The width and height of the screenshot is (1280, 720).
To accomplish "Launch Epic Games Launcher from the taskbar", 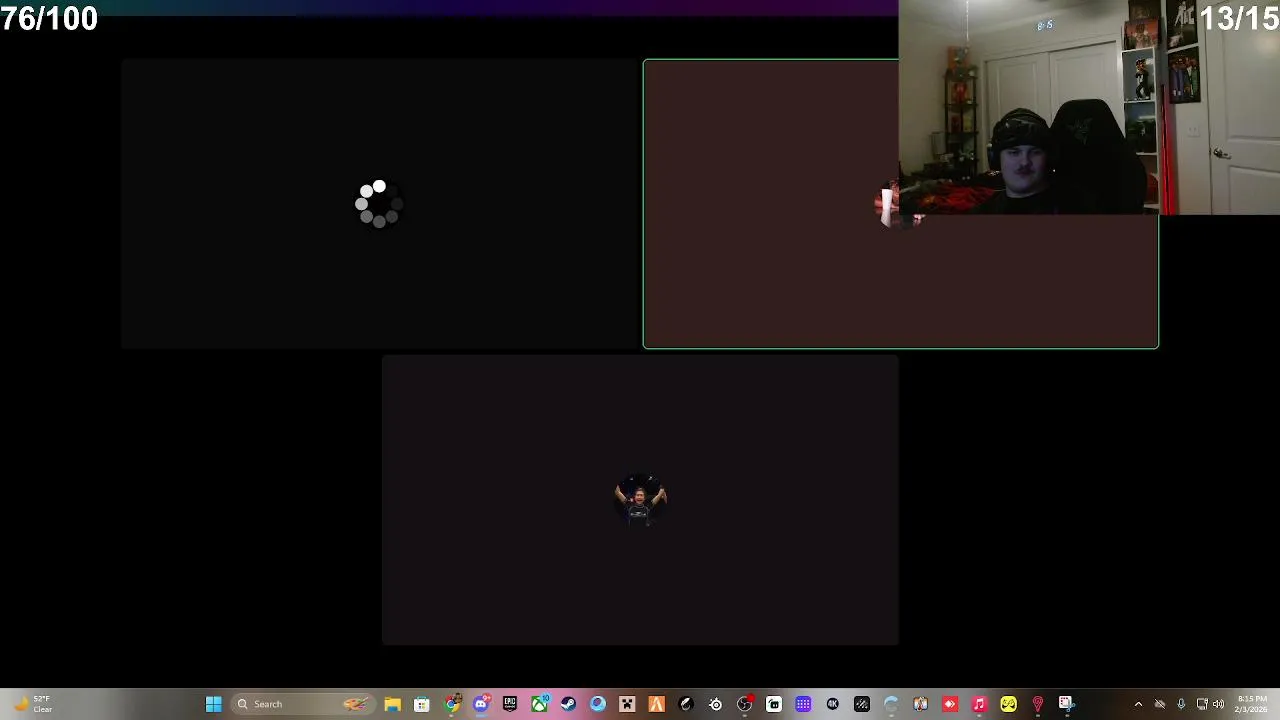I will pos(510,704).
